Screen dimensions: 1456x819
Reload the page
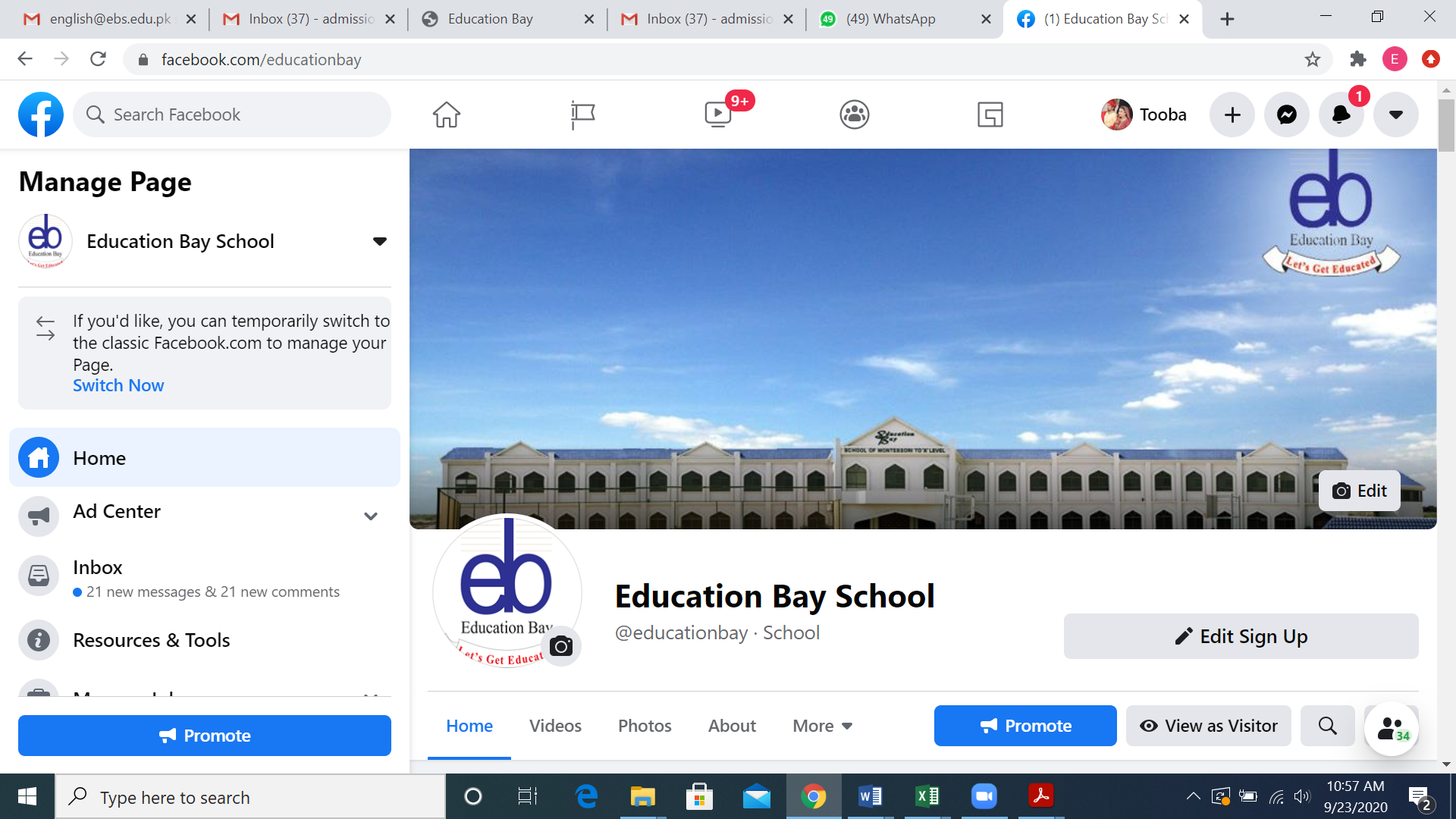98,59
